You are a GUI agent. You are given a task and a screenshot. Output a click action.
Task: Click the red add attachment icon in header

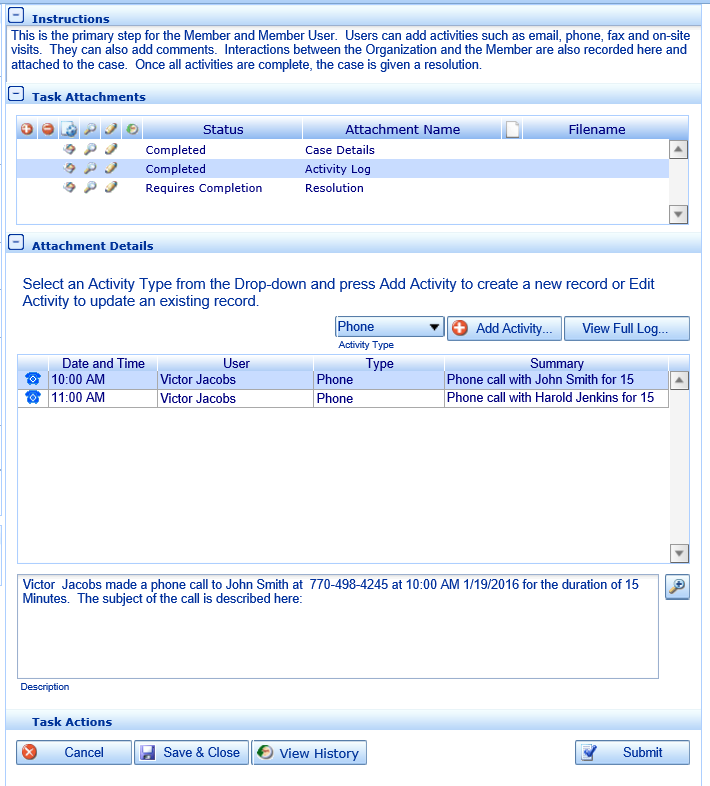[27, 129]
